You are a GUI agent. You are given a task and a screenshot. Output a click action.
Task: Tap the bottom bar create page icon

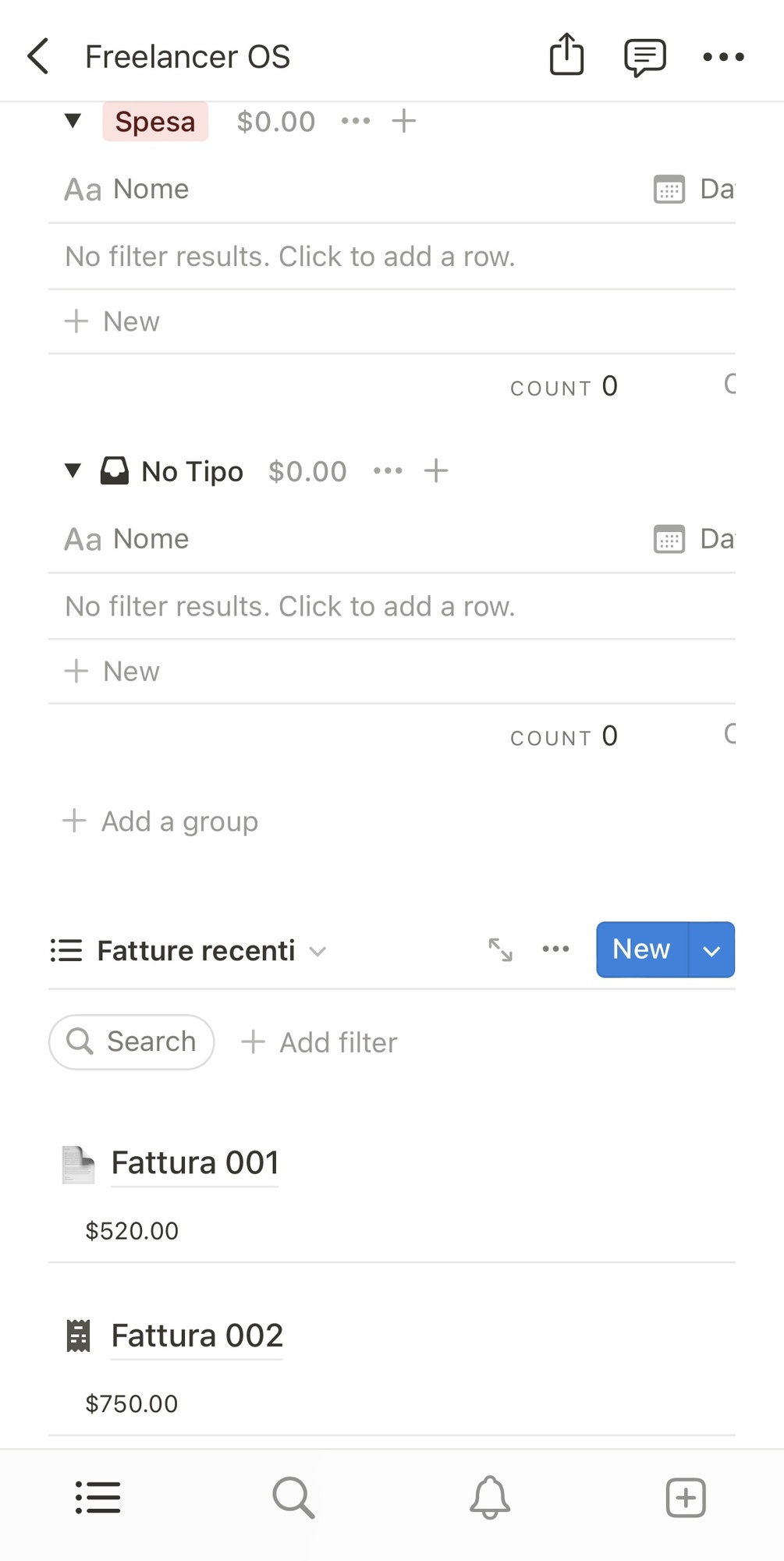[686, 1497]
